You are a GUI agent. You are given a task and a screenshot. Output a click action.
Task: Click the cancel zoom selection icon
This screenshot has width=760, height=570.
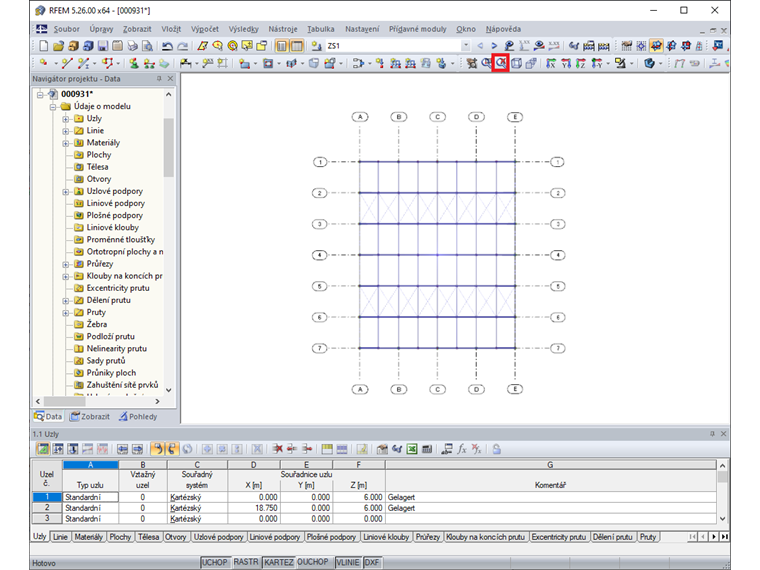click(500, 63)
